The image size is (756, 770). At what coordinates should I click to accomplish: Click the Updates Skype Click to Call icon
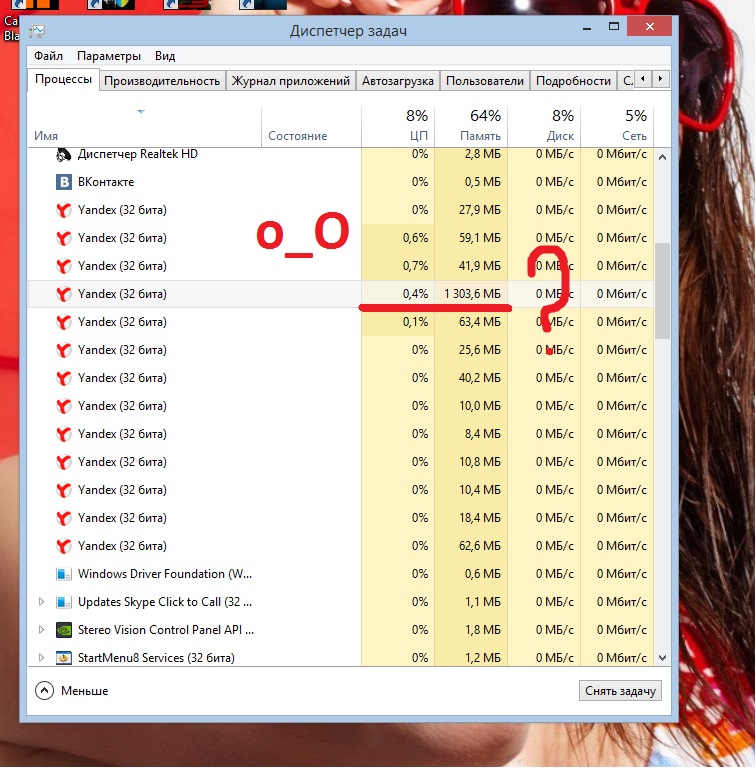pos(63,602)
